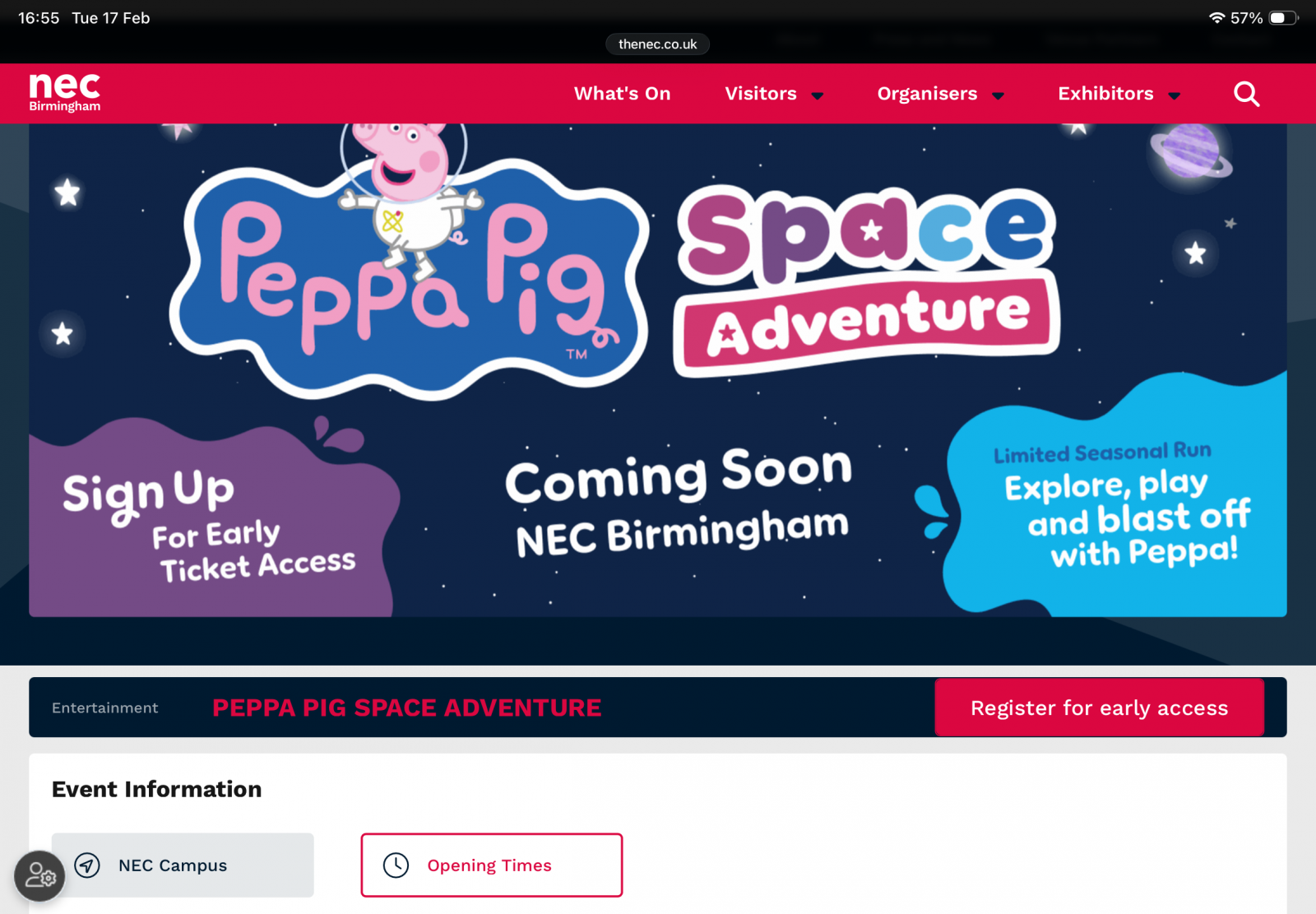Select the Visitors menu label

pyautogui.click(x=761, y=94)
